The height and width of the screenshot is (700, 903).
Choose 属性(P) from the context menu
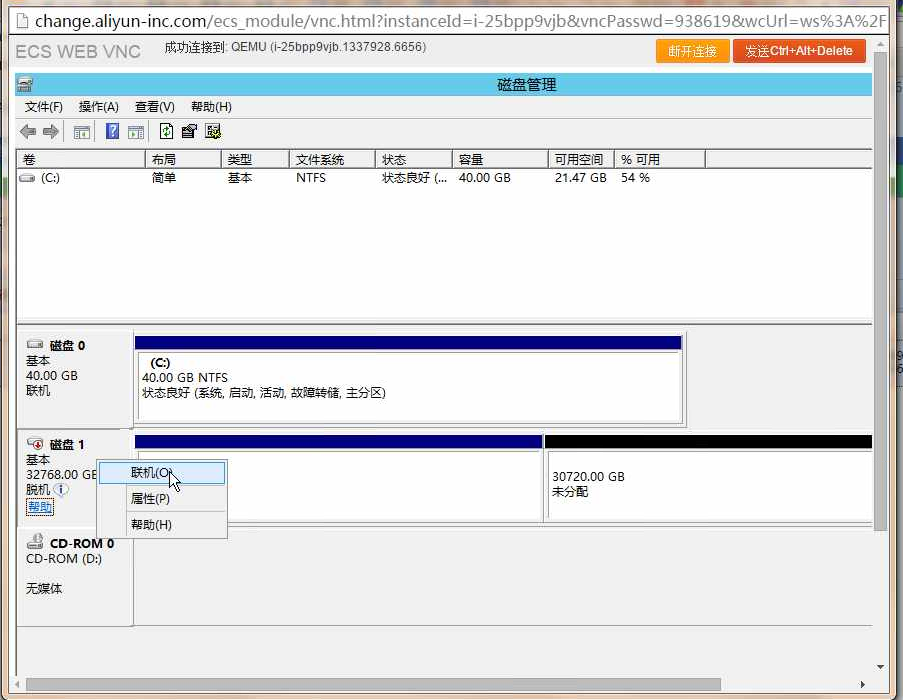[x=150, y=499]
